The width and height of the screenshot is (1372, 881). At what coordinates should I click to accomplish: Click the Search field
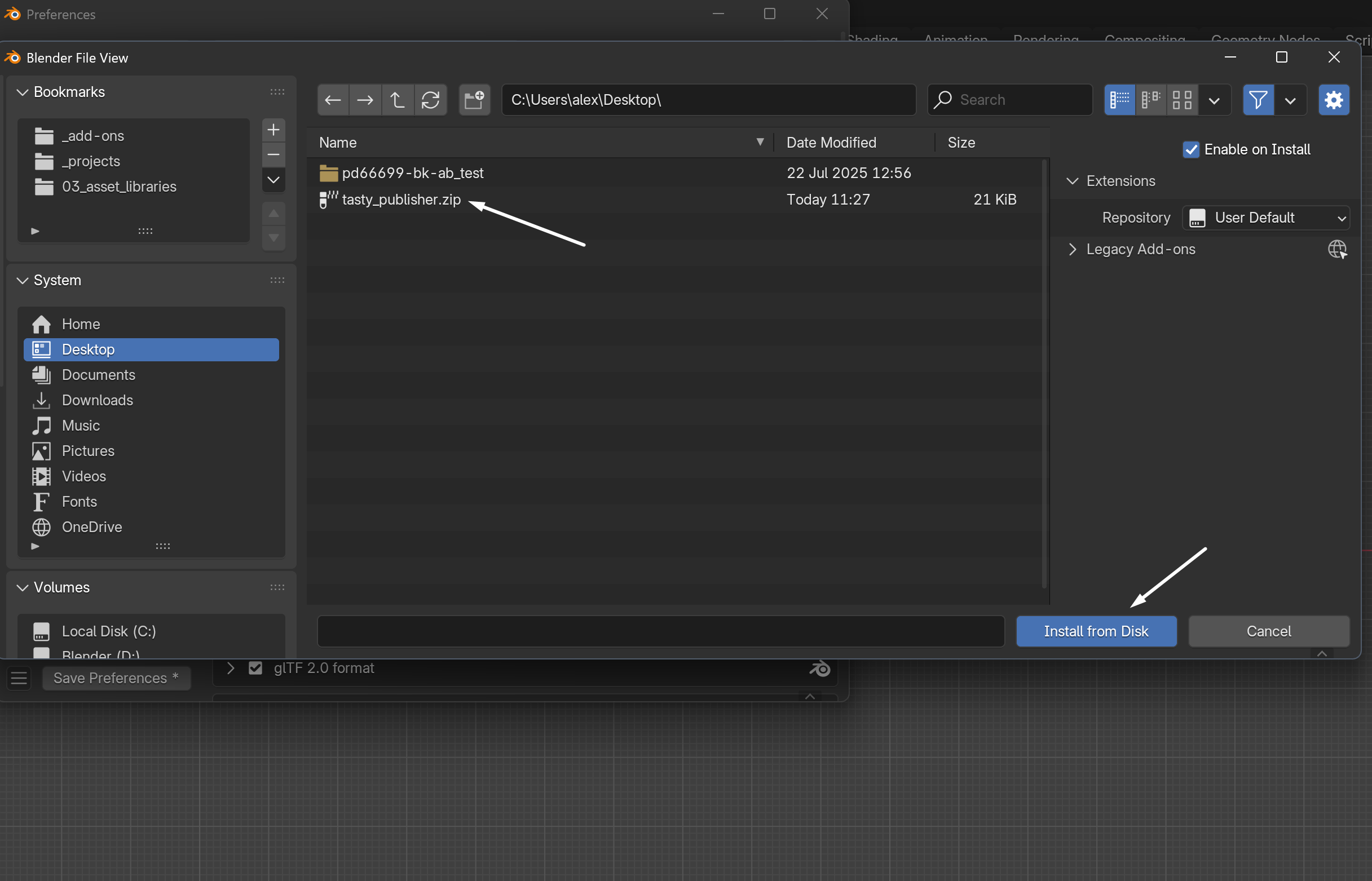(1009, 100)
